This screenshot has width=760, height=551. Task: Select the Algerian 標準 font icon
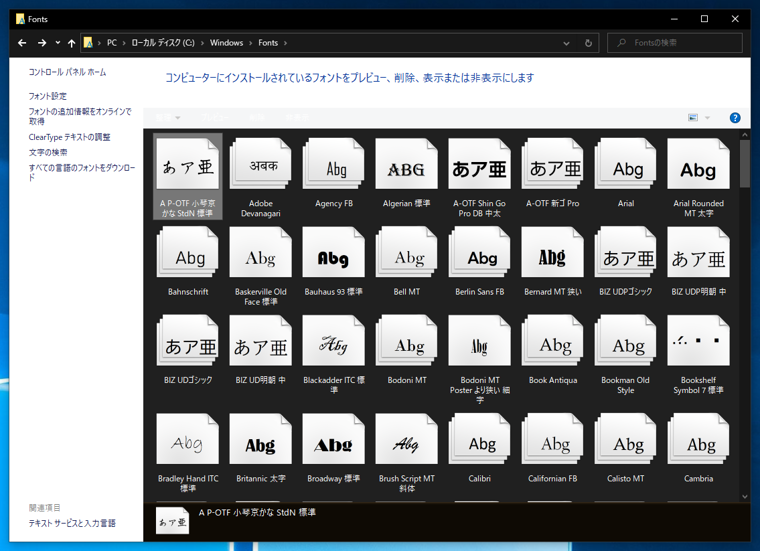407,164
